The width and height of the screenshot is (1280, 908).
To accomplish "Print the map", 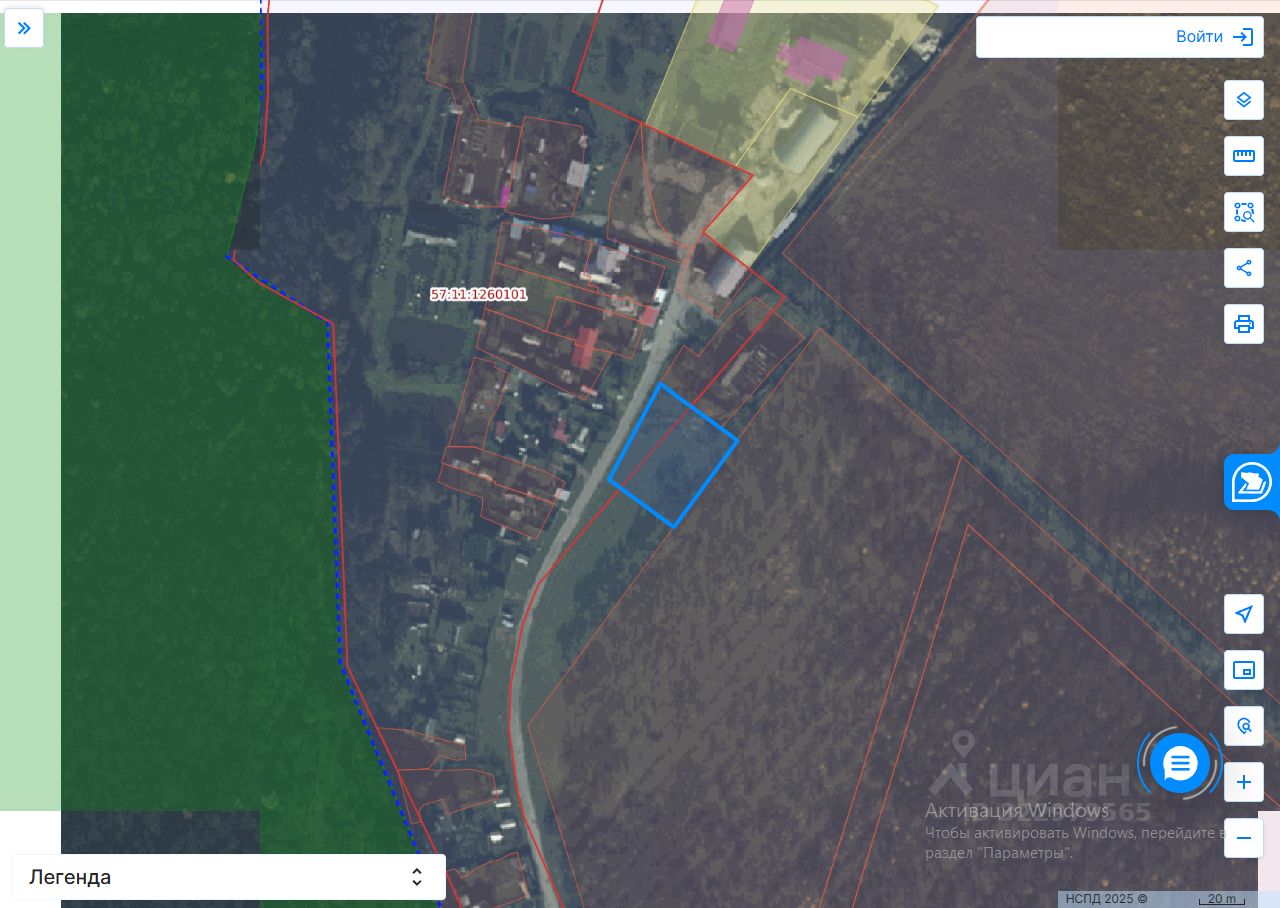I will pyautogui.click(x=1244, y=324).
